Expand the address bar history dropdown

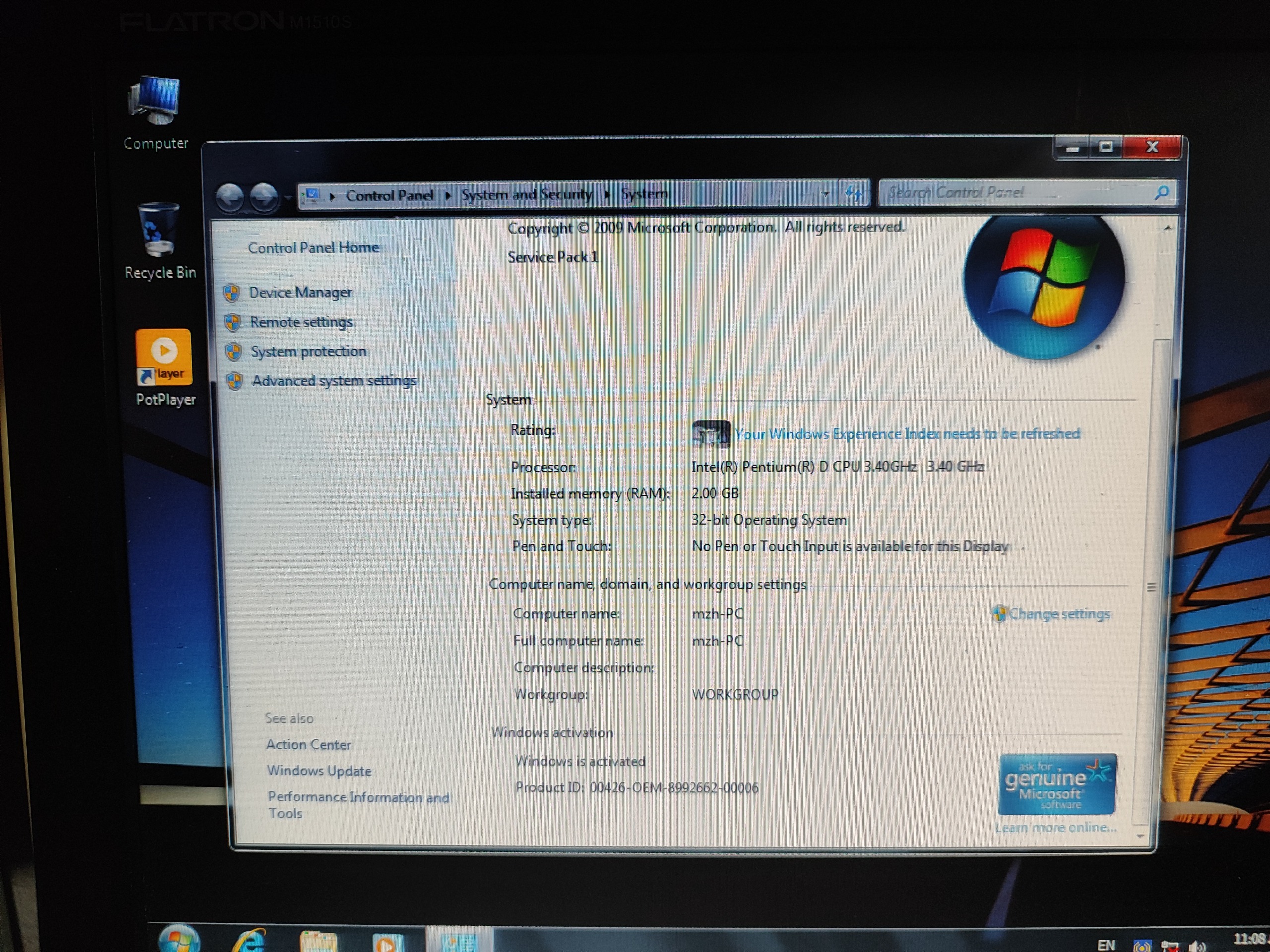click(825, 194)
